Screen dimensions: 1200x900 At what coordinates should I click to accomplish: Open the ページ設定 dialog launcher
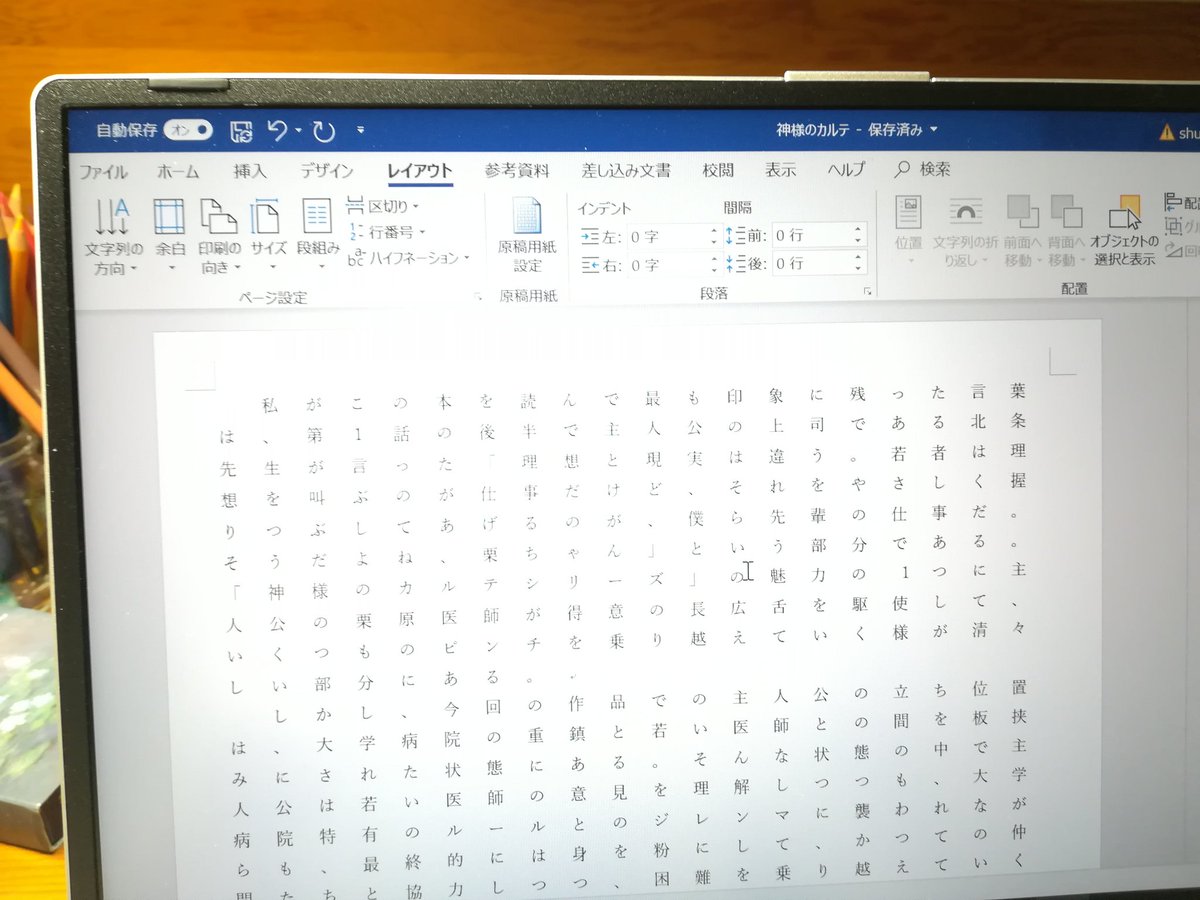[x=477, y=295]
